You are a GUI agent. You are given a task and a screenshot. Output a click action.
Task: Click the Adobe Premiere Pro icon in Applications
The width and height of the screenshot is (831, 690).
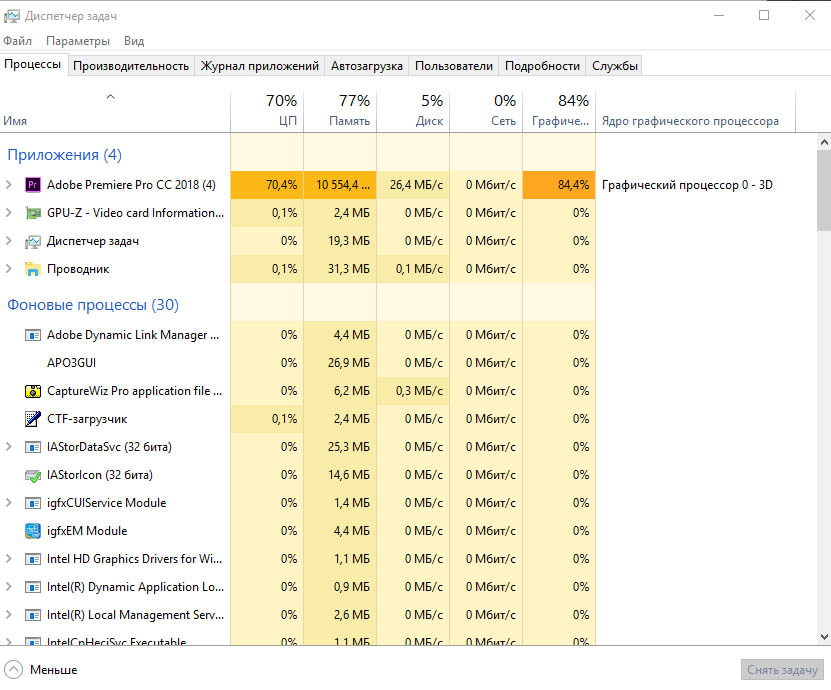point(33,185)
